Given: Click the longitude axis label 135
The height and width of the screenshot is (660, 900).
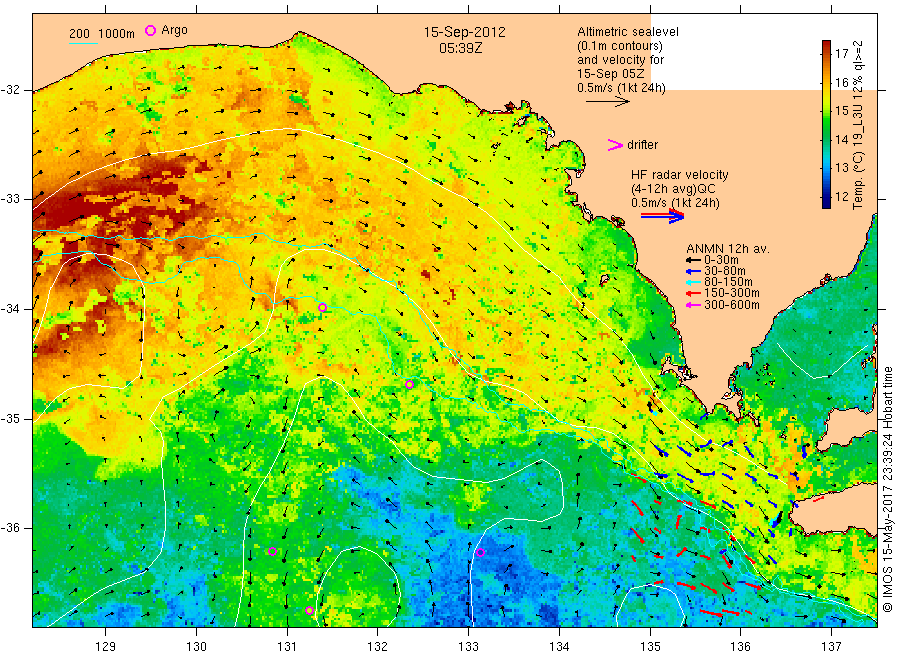Looking at the screenshot, I should [x=650, y=647].
